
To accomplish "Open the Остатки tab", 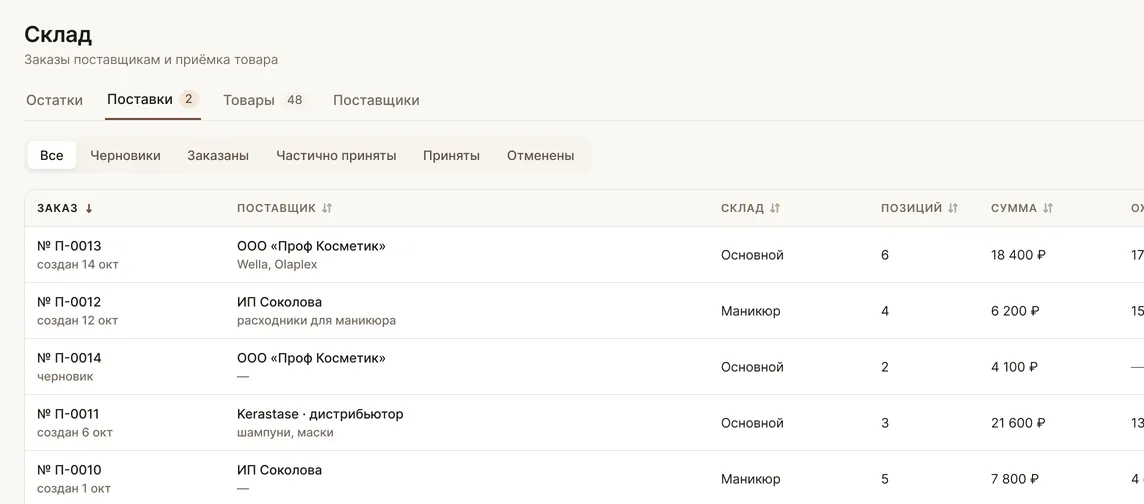I will [x=54, y=101].
